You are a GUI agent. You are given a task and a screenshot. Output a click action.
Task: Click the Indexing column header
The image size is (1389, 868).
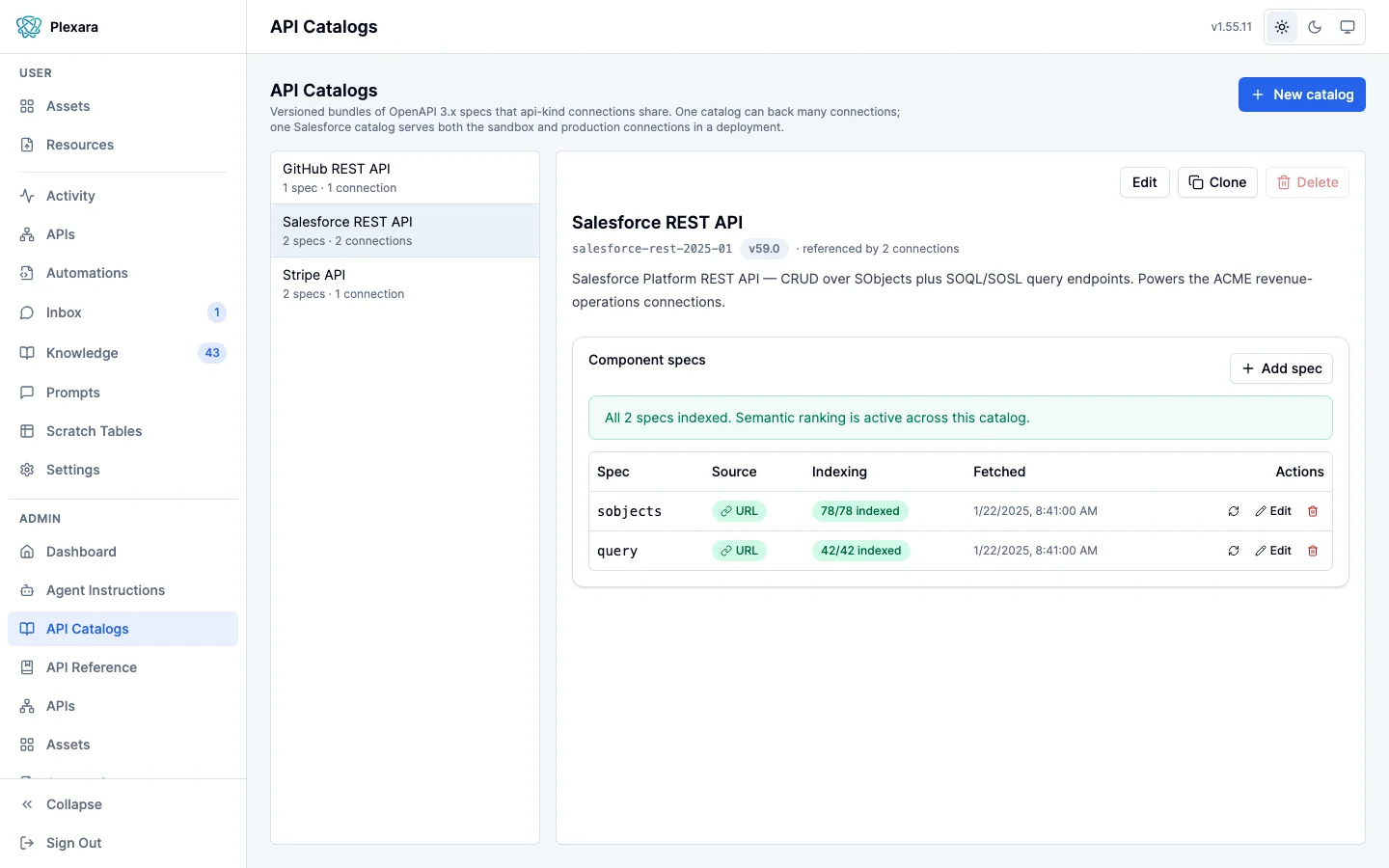point(839,472)
